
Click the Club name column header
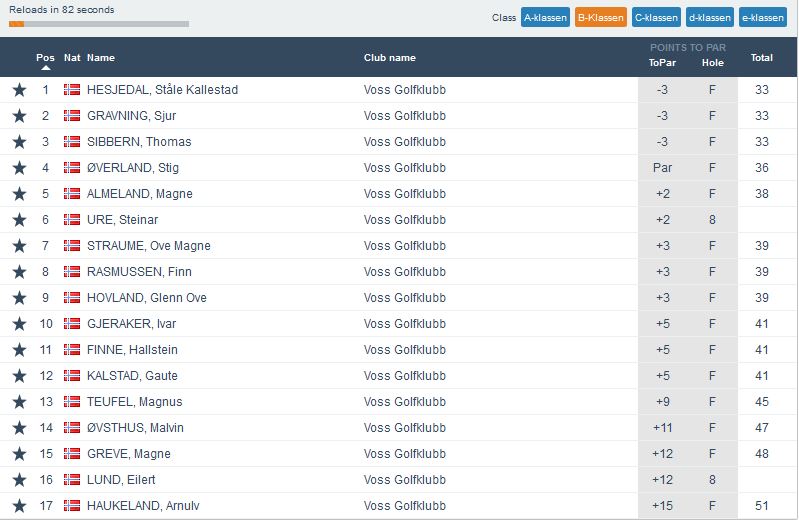click(x=389, y=58)
